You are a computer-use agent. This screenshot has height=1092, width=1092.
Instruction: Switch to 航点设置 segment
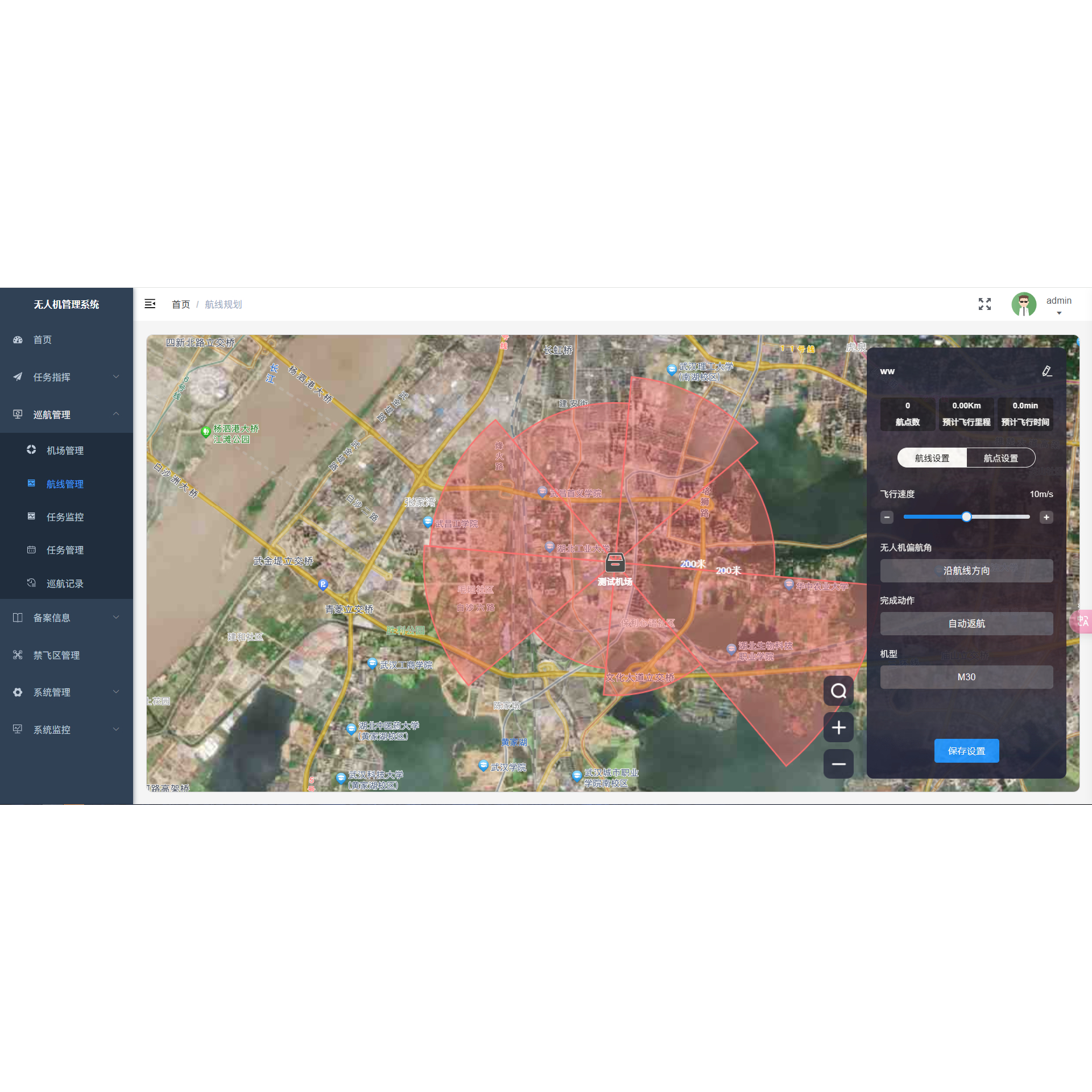tap(1000, 458)
